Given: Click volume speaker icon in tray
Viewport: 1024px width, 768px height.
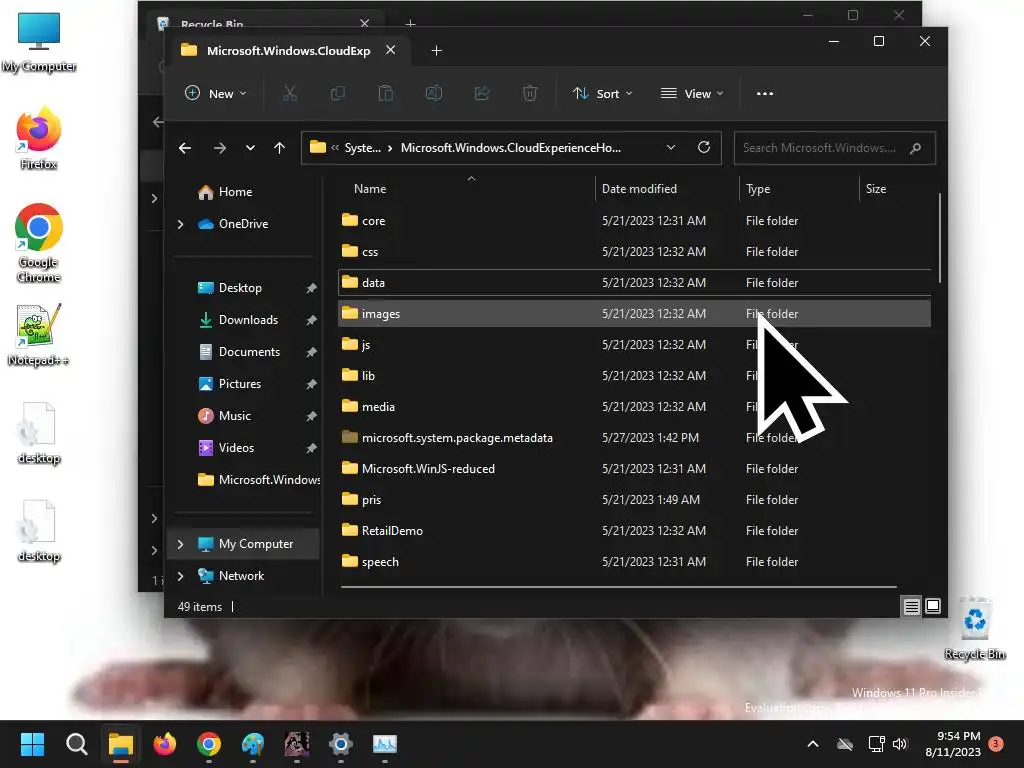Looking at the screenshot, I should pyautogui.click(x=900, y=744).
